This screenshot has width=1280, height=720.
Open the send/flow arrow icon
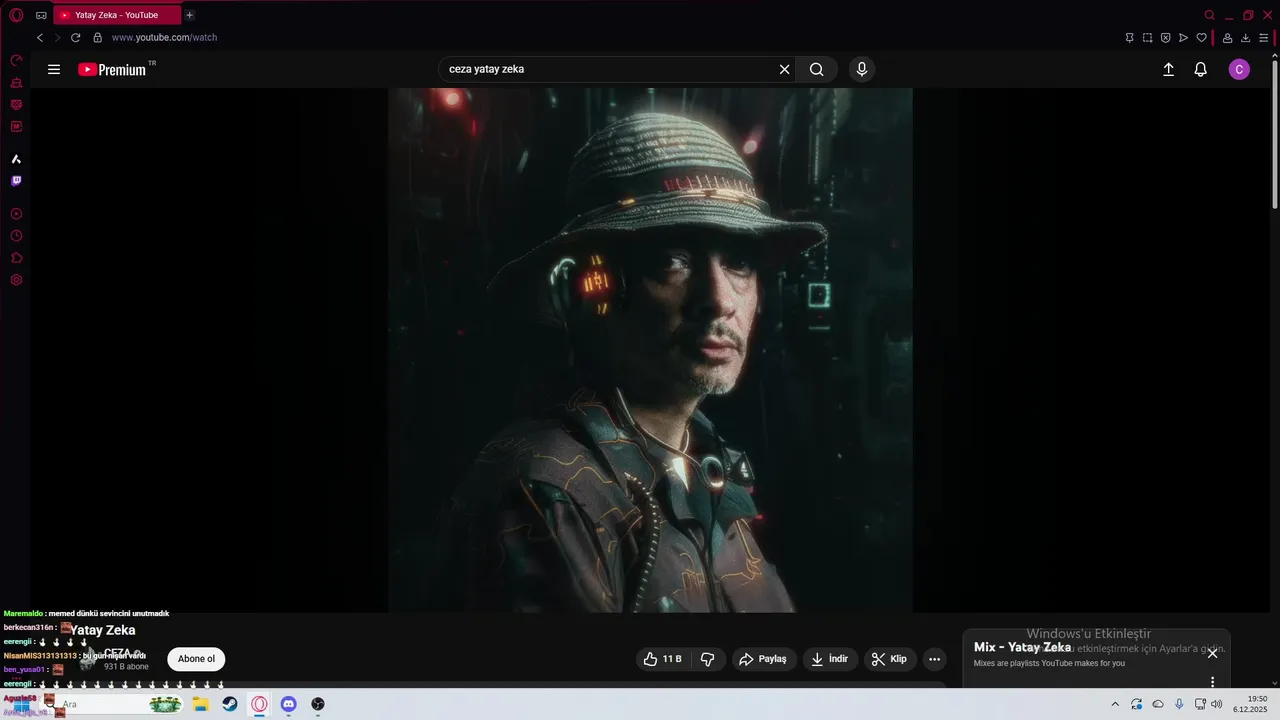pos(1184,38)
